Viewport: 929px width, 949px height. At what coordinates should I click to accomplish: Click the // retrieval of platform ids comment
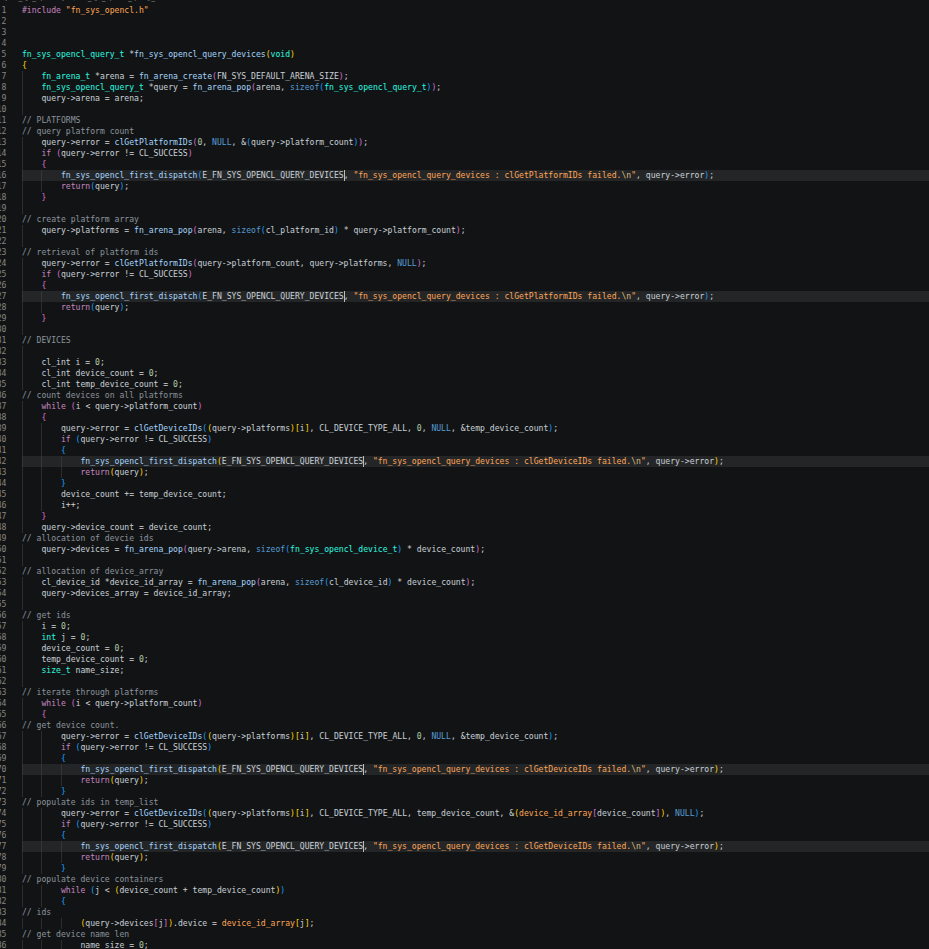coord(90,252)
